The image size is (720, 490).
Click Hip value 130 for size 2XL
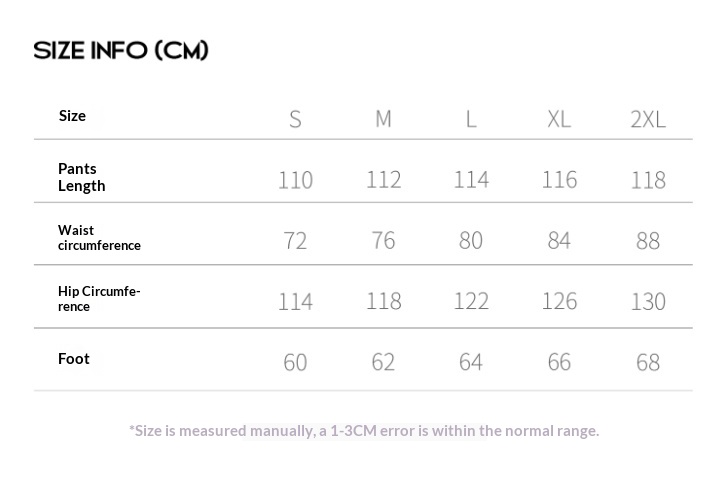pyautogui.click(x=648, y=301)
